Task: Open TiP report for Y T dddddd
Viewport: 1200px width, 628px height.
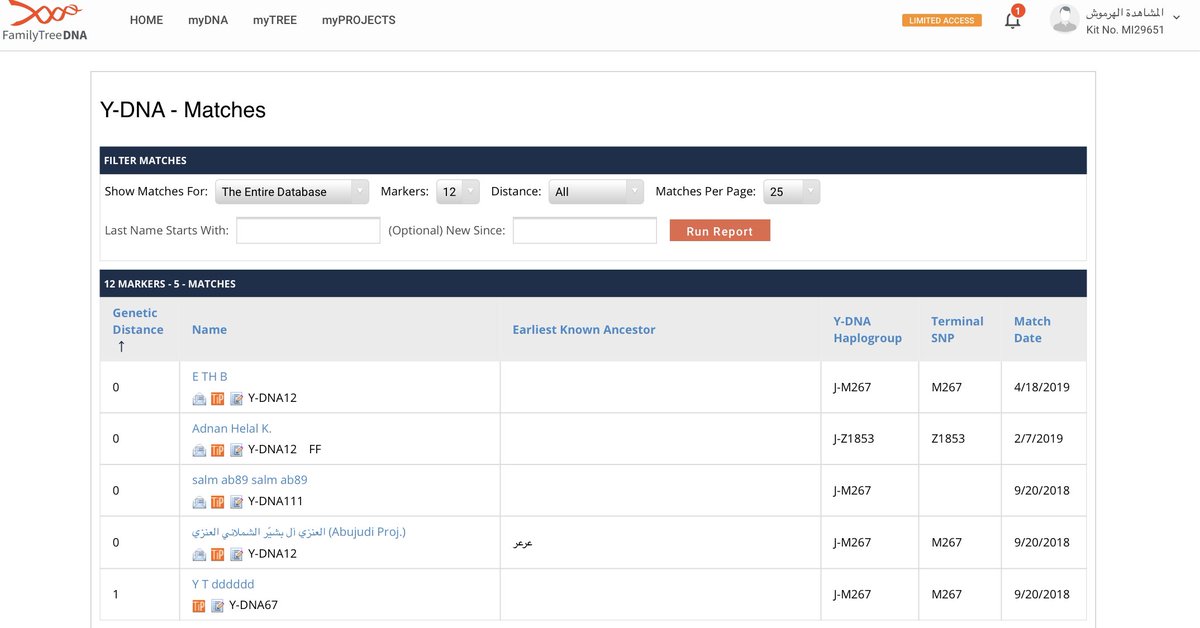Action: pos(198,606)
